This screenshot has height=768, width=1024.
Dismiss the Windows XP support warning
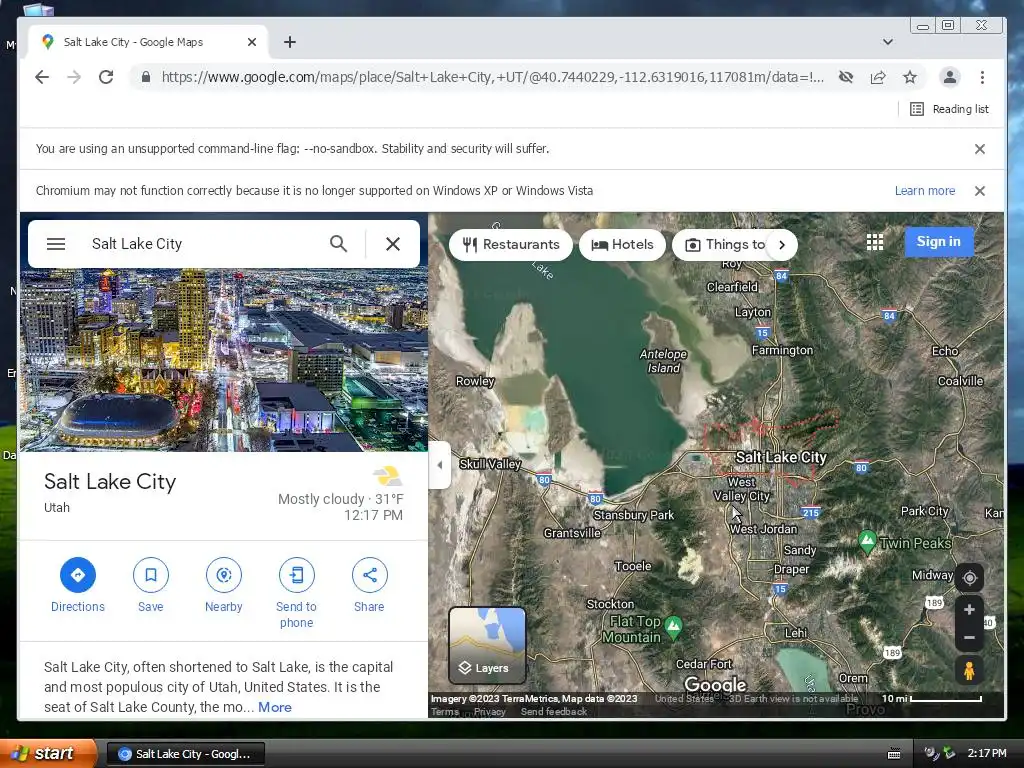click(980, 191)
